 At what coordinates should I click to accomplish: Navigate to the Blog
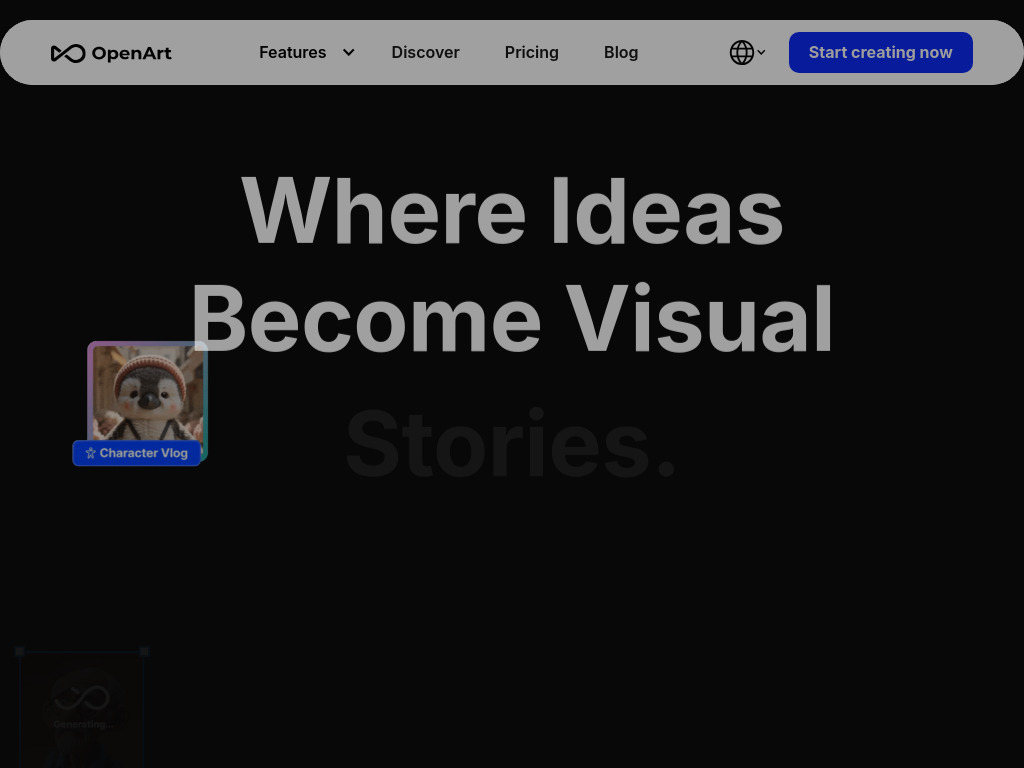point(620,53)
